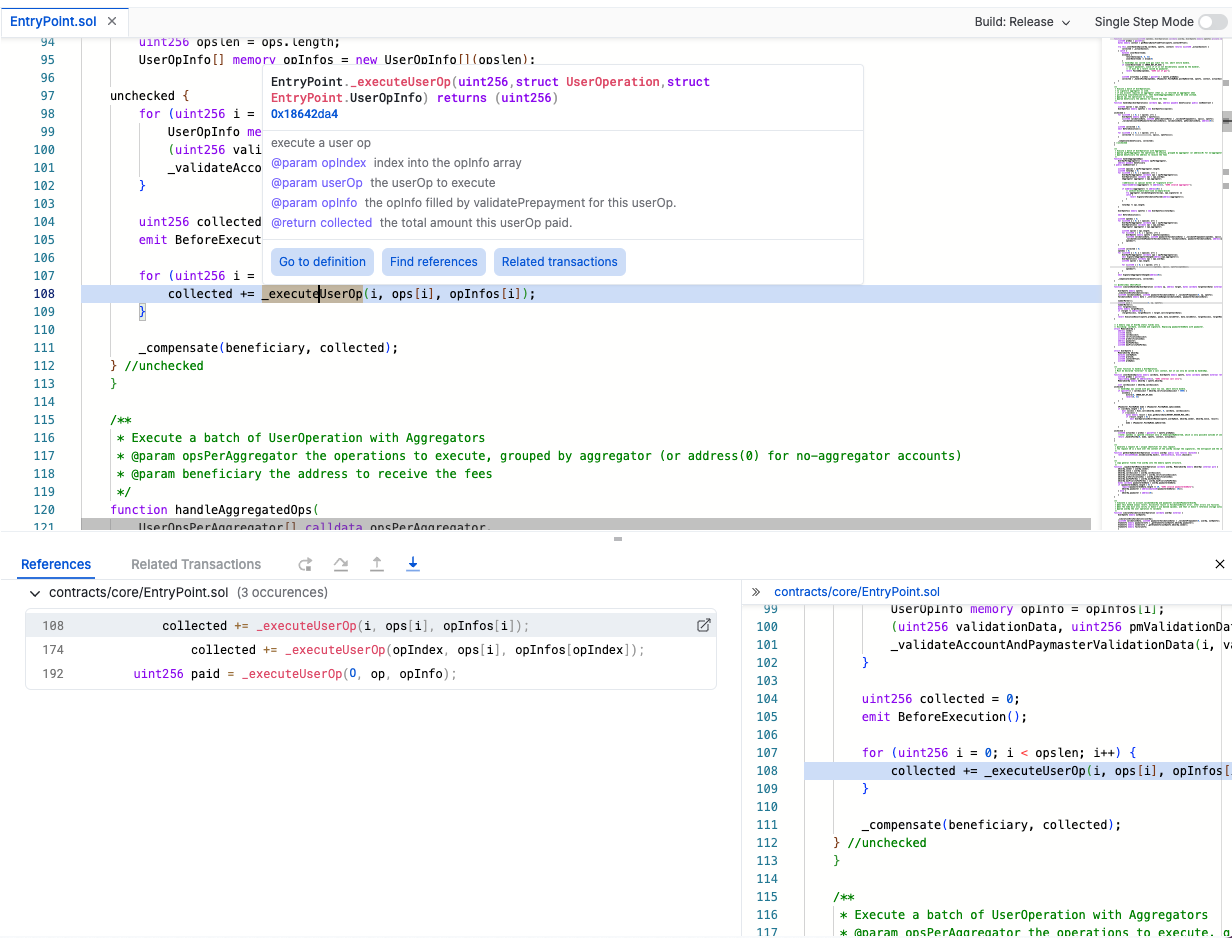Click the contracts/core/EntryPoint.sol preview path link

(857, 592)
